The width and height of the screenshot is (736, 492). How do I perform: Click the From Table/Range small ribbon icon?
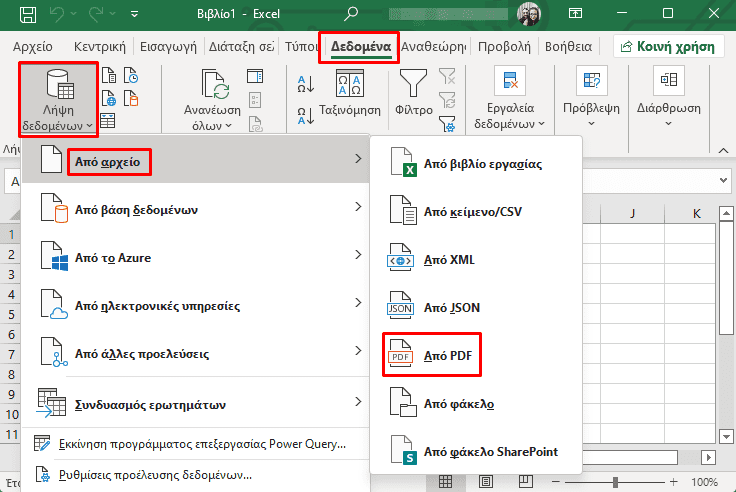(x=107, y=121)
